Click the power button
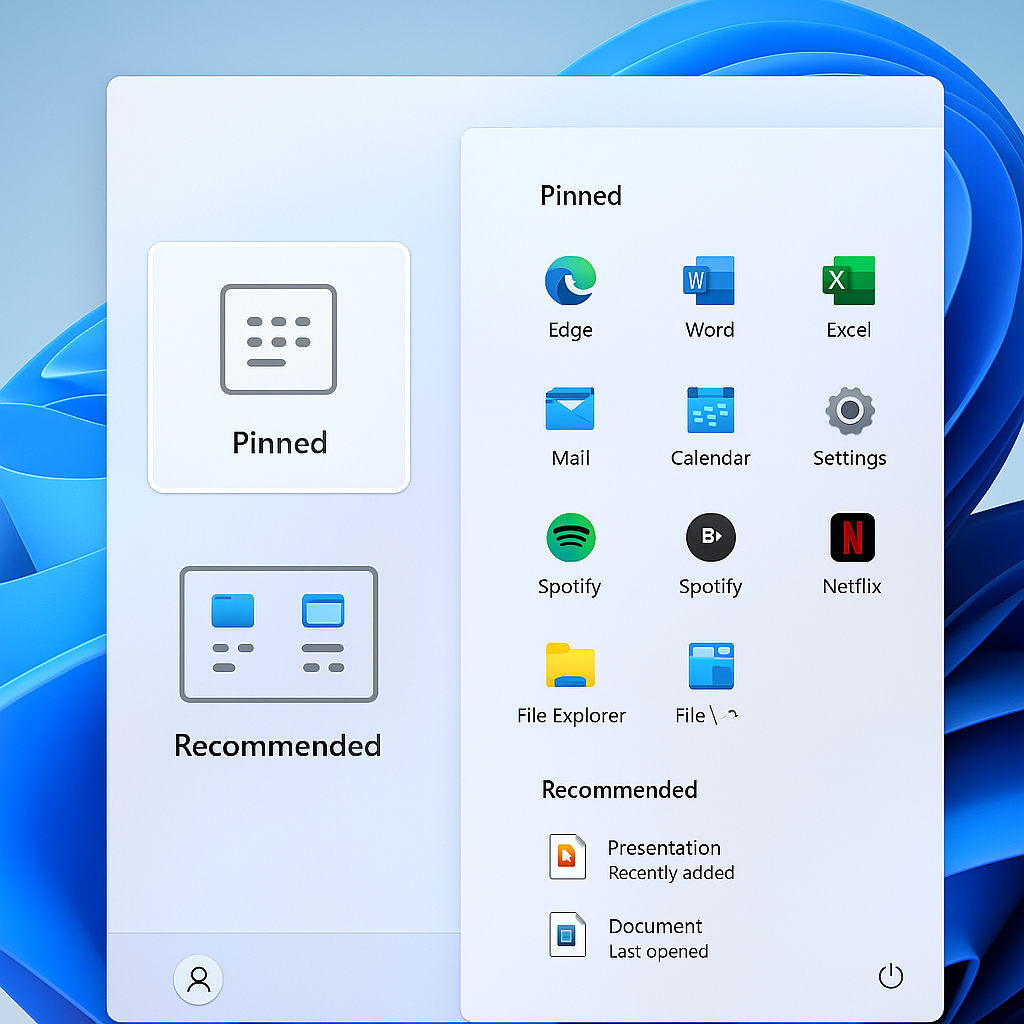Screen dimensions: 1024x1024 pos(891,976)
